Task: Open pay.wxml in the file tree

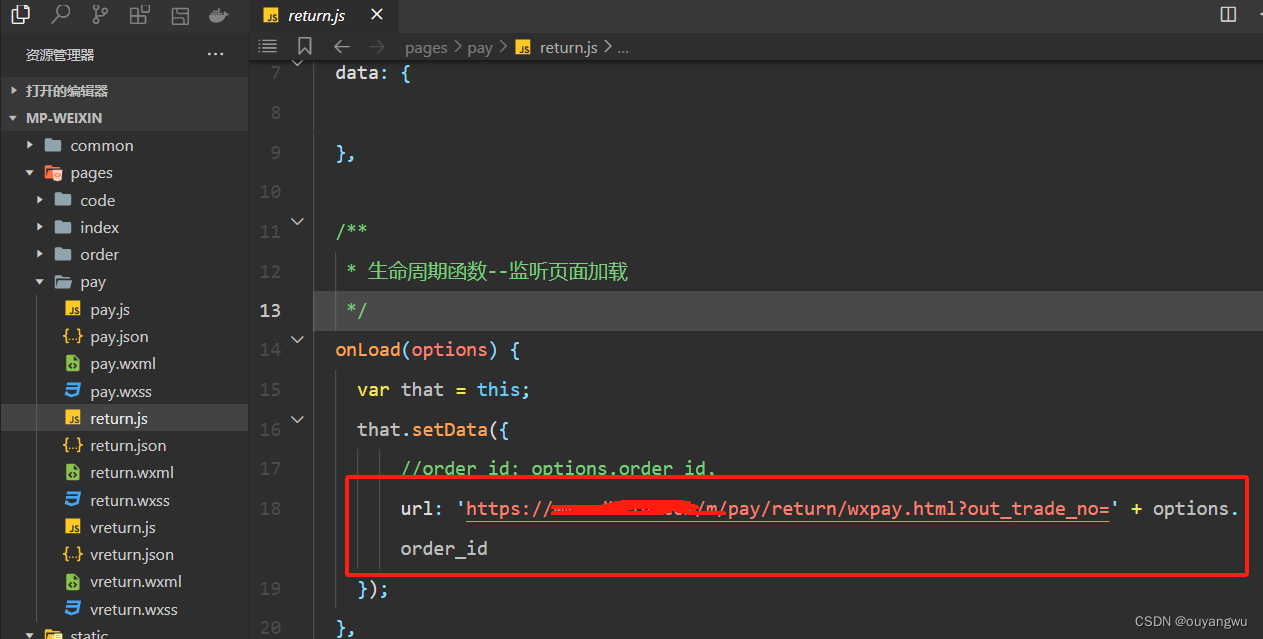Action: click(122, 364)
